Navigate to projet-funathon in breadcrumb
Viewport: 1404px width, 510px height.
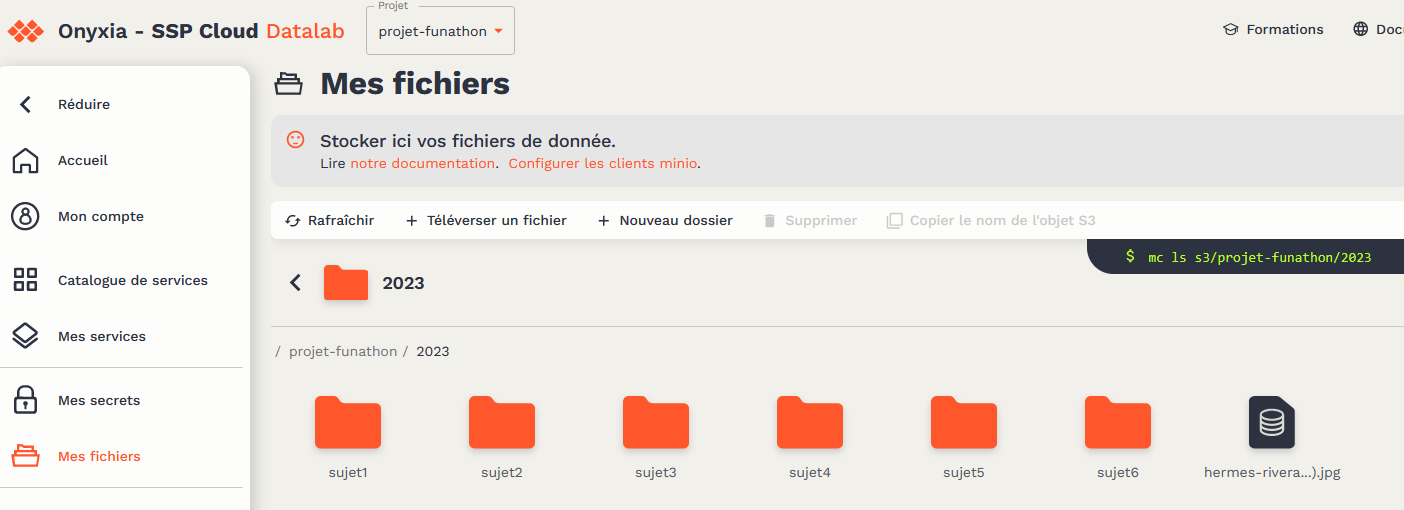343,351
